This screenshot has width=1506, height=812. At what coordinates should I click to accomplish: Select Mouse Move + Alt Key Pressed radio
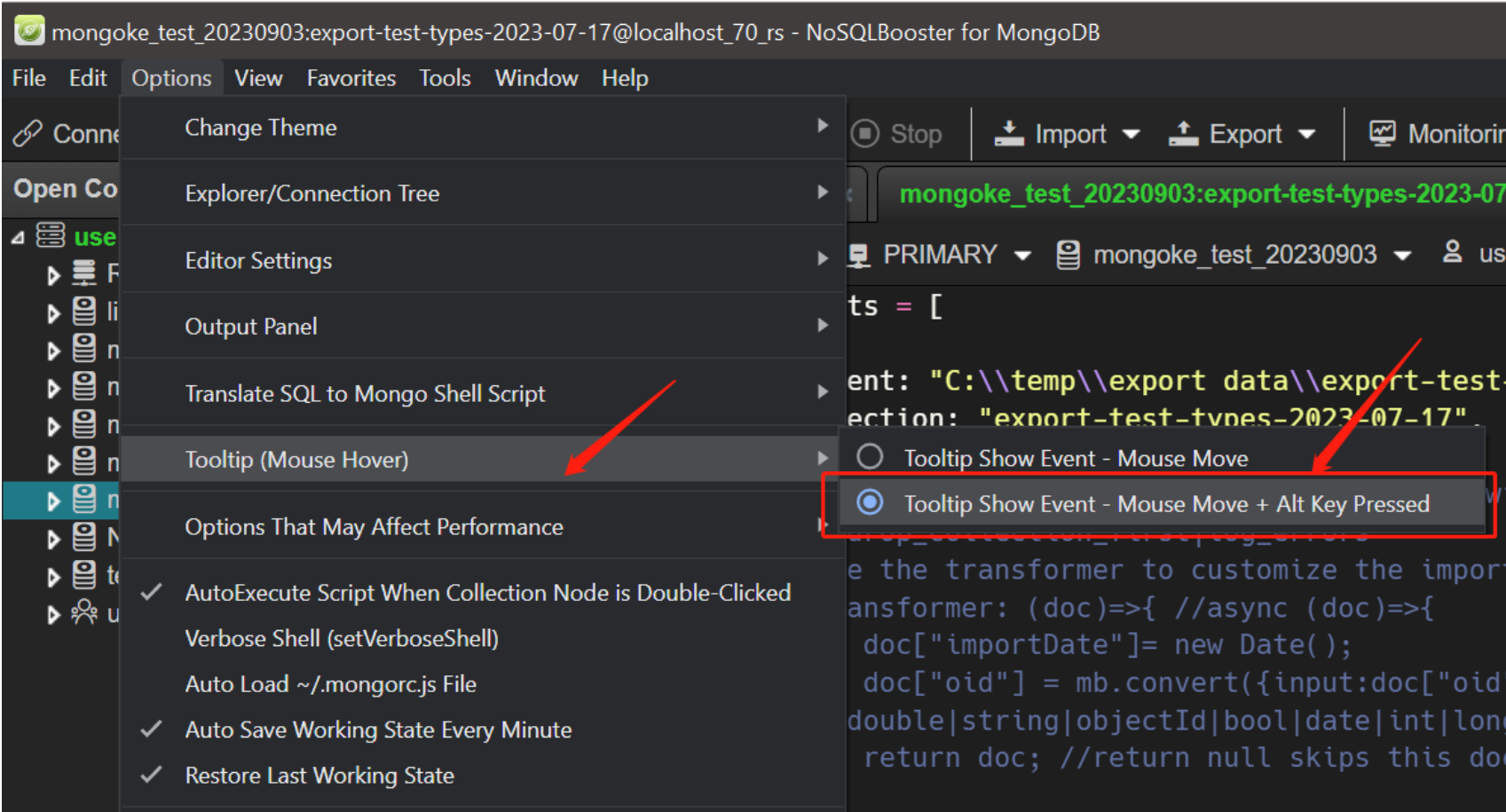point(870,502)
